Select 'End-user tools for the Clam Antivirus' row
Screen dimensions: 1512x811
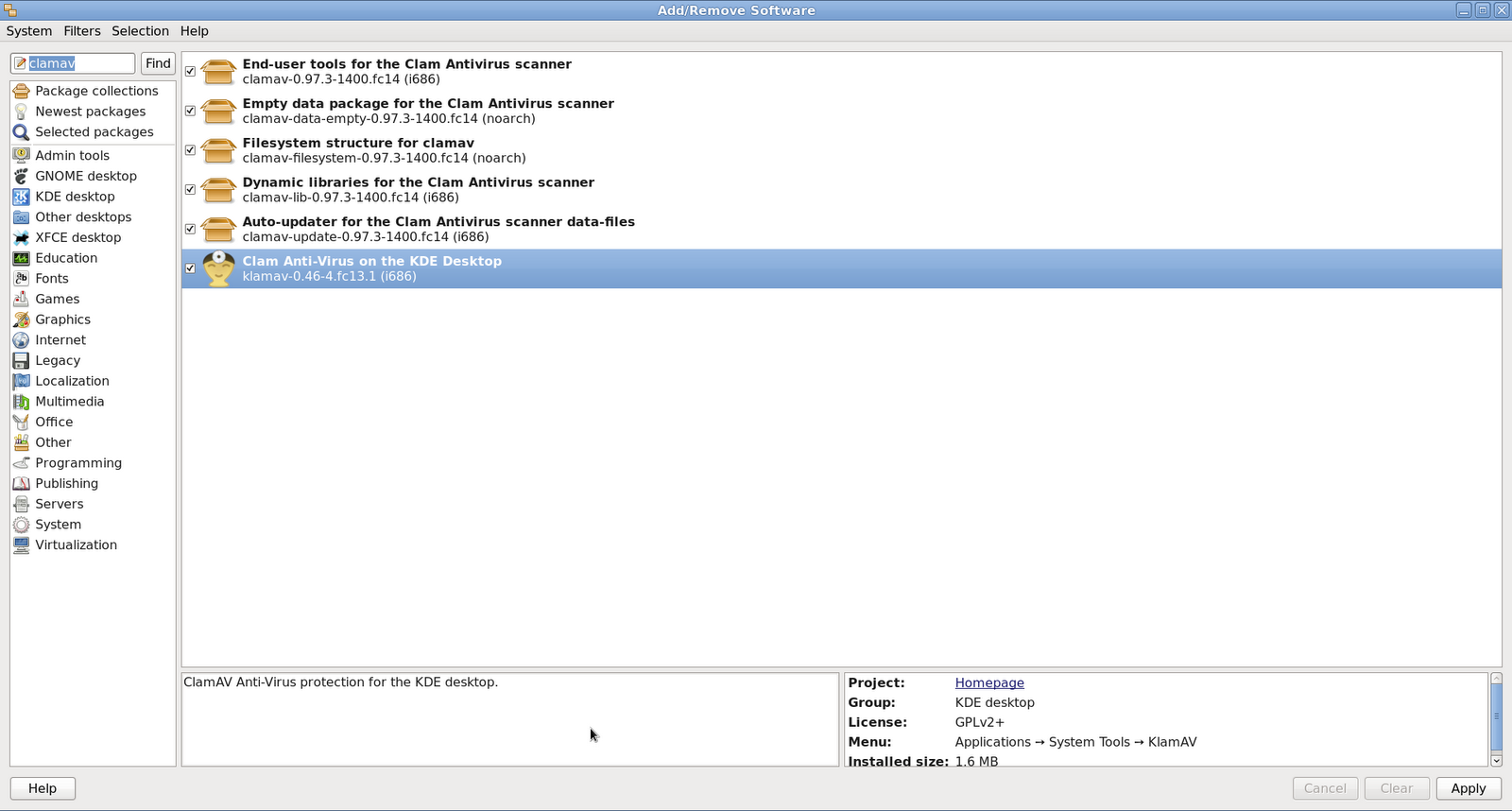point(841,72)
